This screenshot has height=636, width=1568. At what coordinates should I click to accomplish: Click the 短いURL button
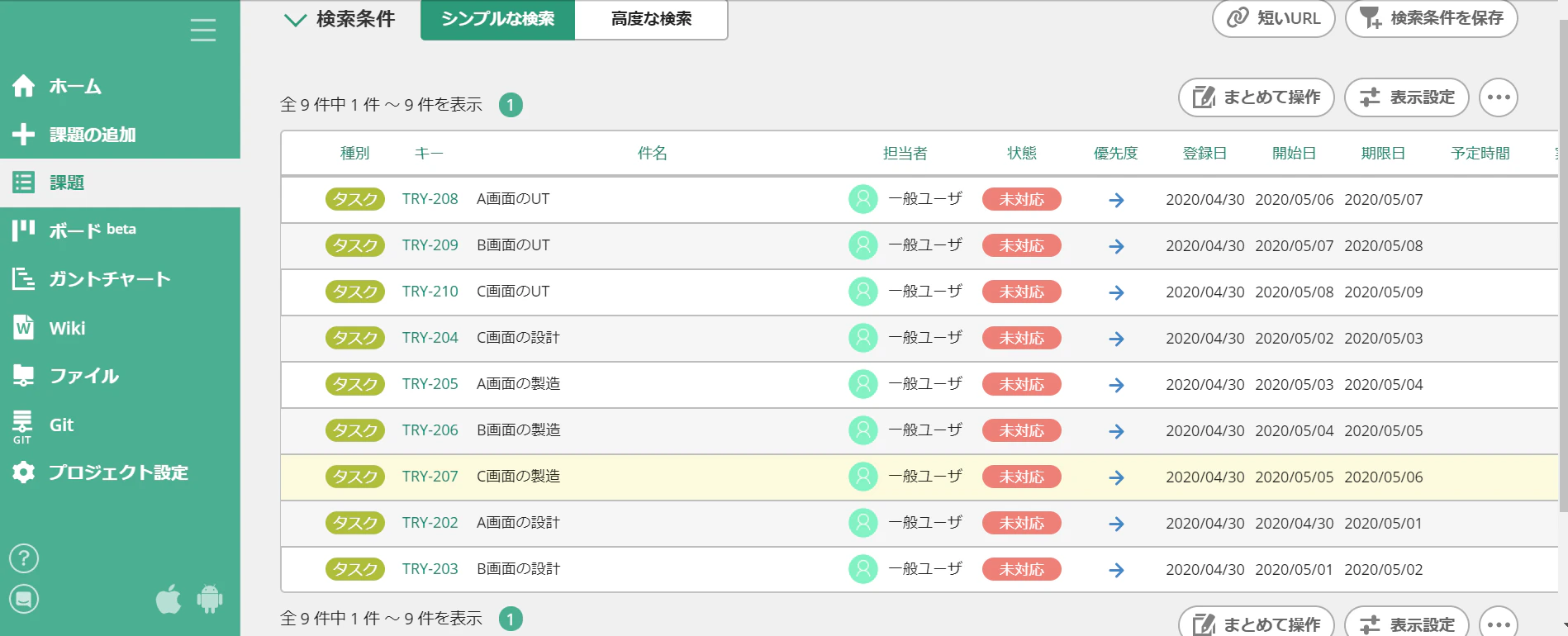point(1274,18)
